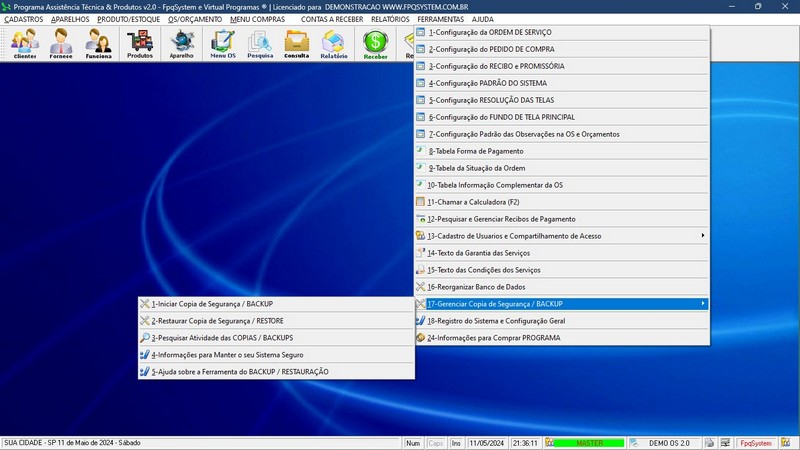
Task: Expand arrow on Gerenciar Copia de Segurança
Action: tap(702, 304)
